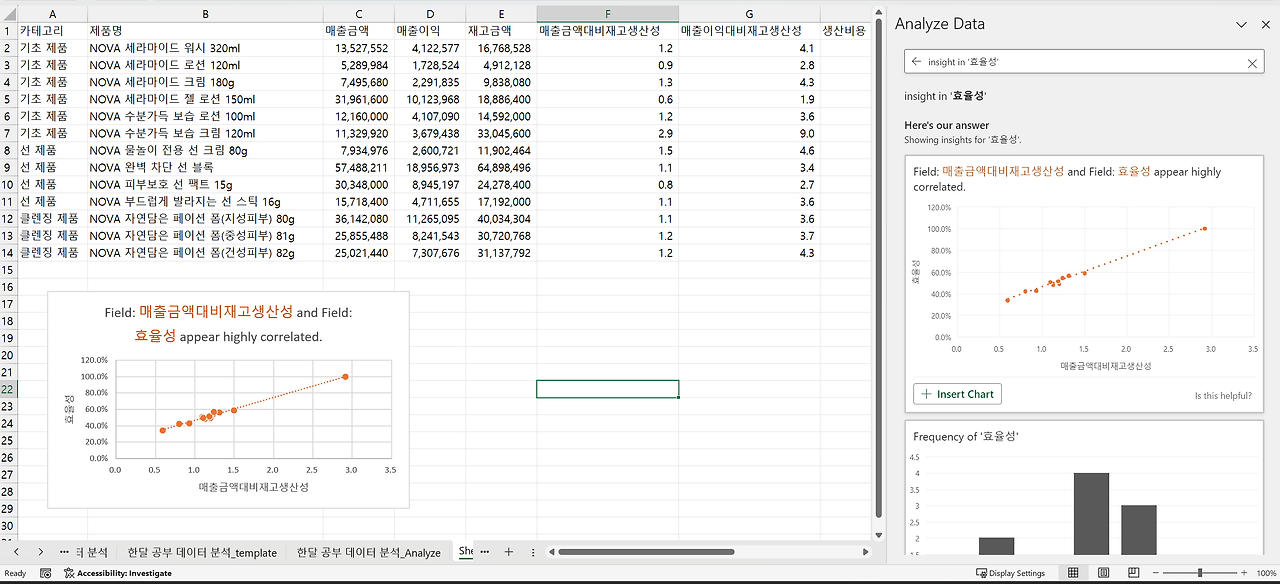Select cell NOVA 피부보호 선 팩트 15g
Image resolution: width=1280 pixels, height=584 pixels.
coord(205,184)
